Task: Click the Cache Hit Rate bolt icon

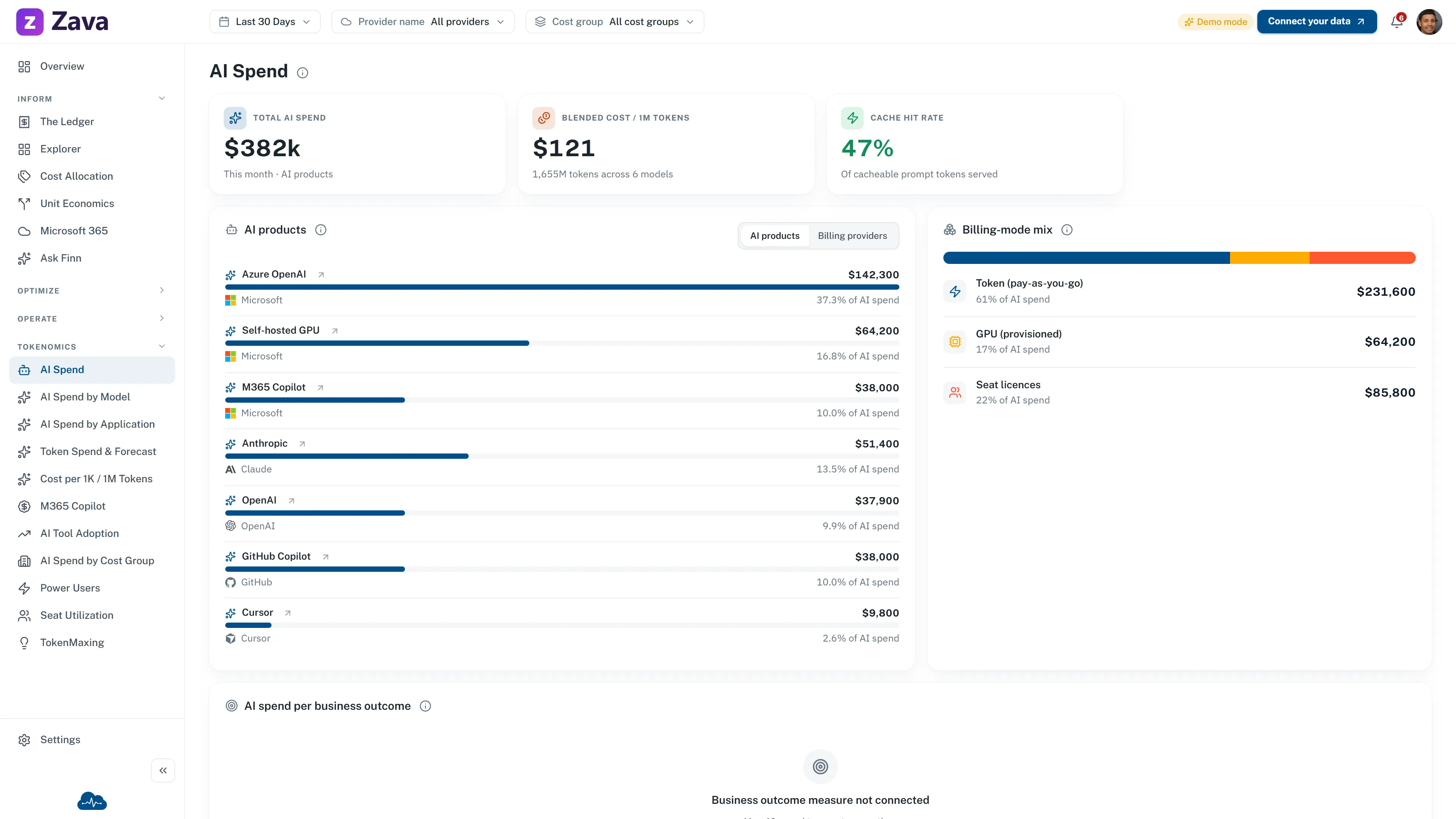Action: [x=852, y=118]
